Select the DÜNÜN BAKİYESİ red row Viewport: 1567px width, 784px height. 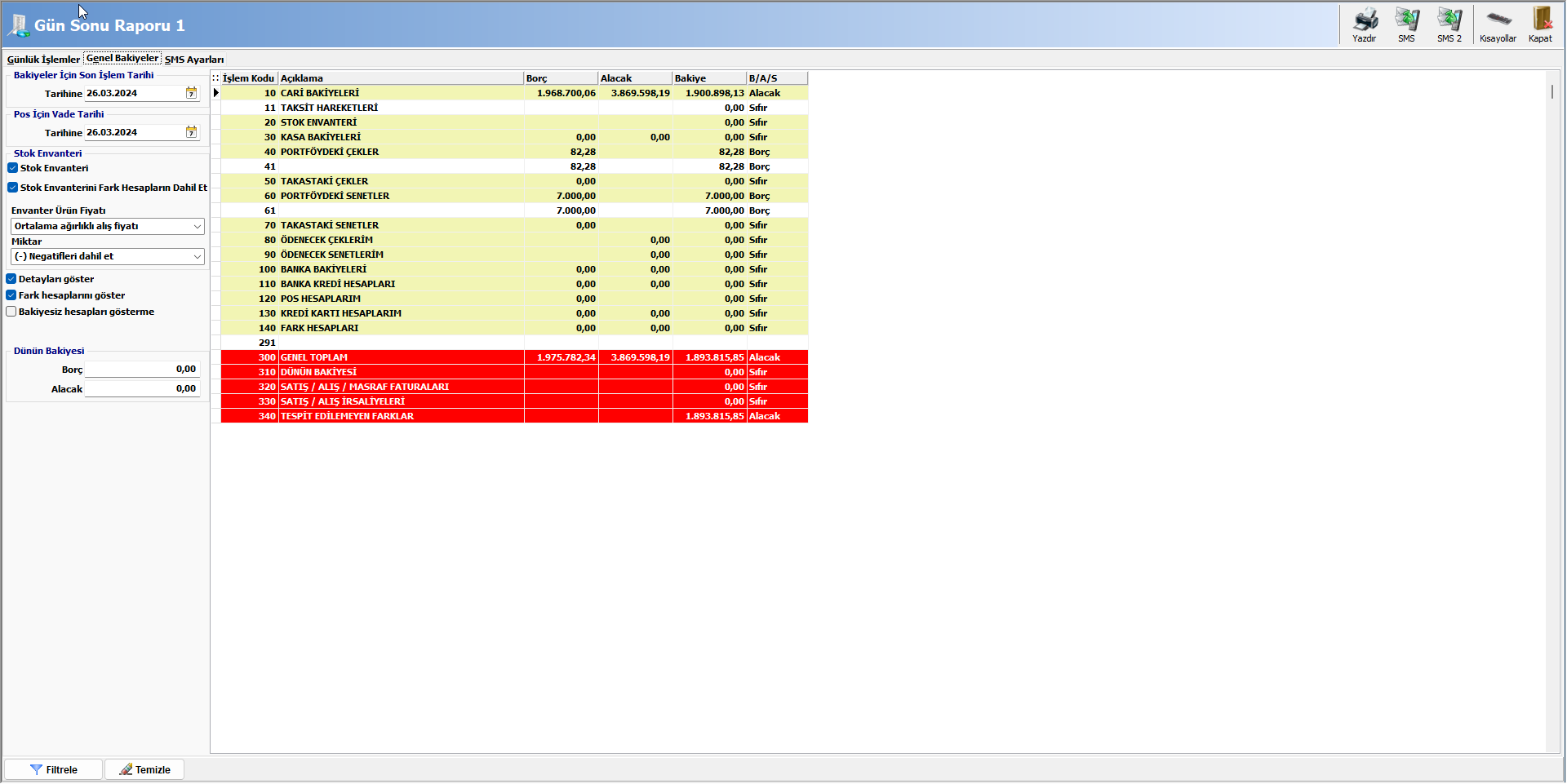click(x=514, y=372)
